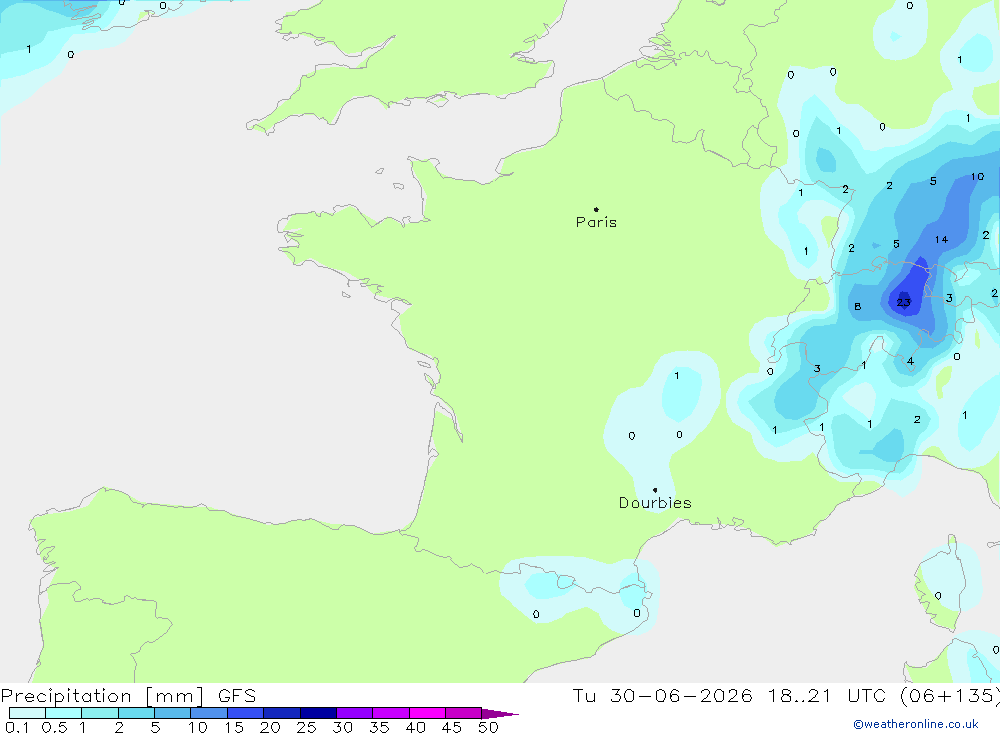Click the 4 mm precipitation value
Image resolution: width=1000 pixels, height=733 pixels.
coord(910,361)
